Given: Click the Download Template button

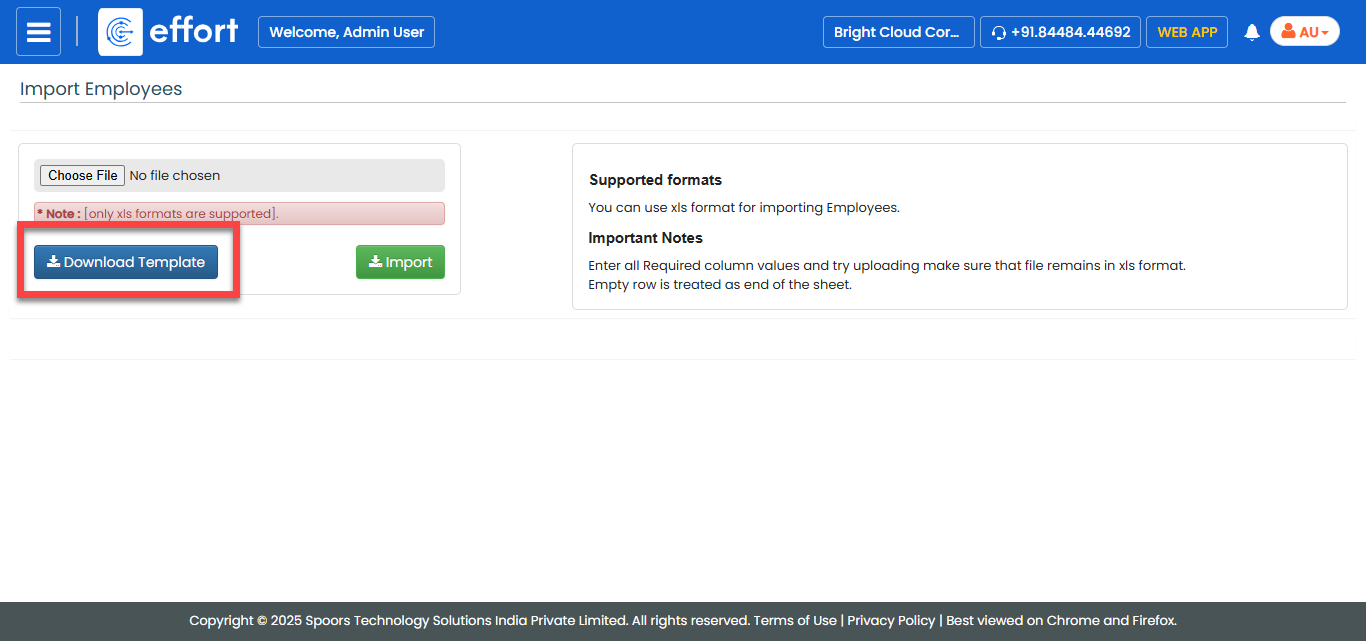Looking at the screenshot, I should coord(126,262).
